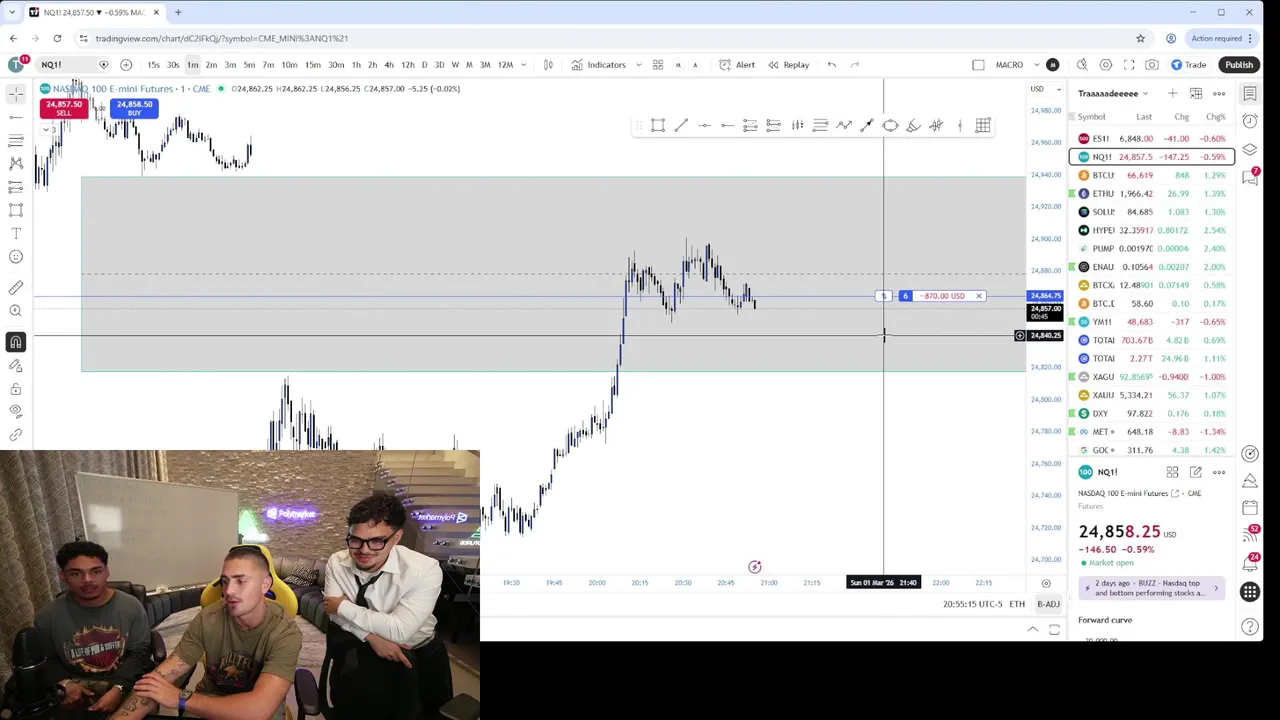Viewport: 1280px width, 720px height.
Task: Select the grid-pattern drawing tool in floating toolbar
Action: coord(983,125)
